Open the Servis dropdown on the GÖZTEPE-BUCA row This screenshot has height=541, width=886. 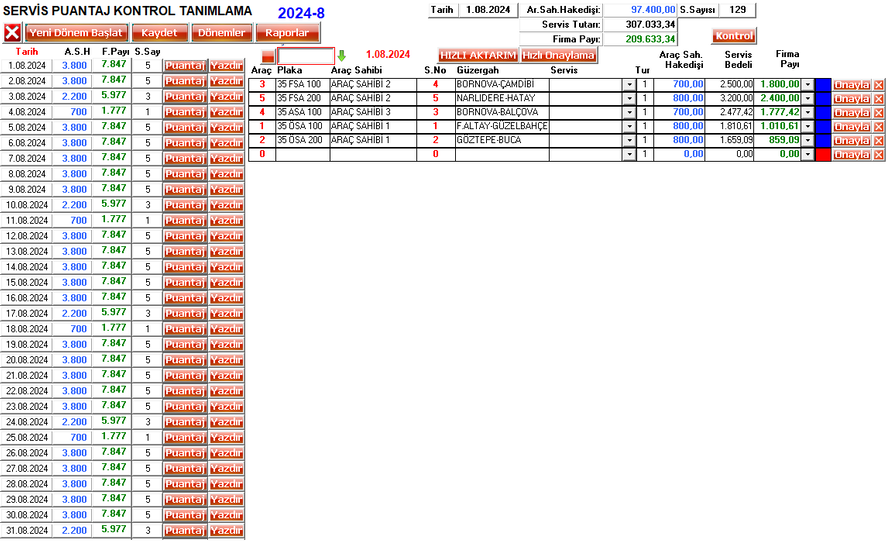coord(629,141)
